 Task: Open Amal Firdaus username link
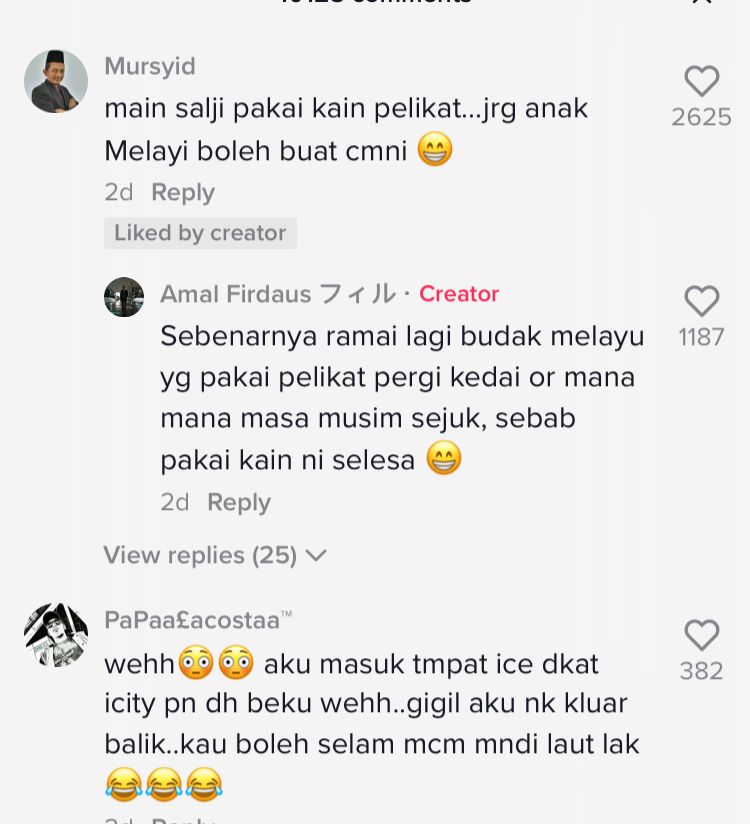(278, 293)
